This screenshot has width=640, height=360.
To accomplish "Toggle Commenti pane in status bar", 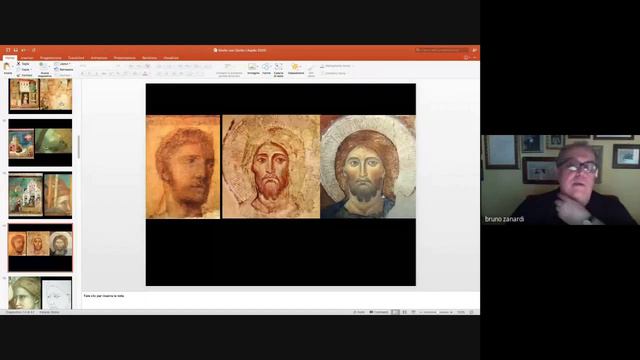I will point(379,312).
